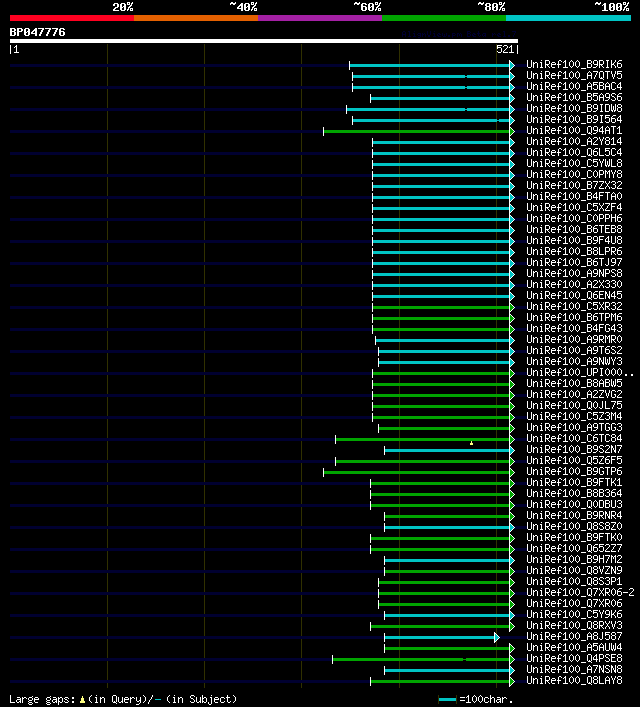Select the UniRef100_B9S2N7 hit label
640x707 pixels.
coord(574,449)
